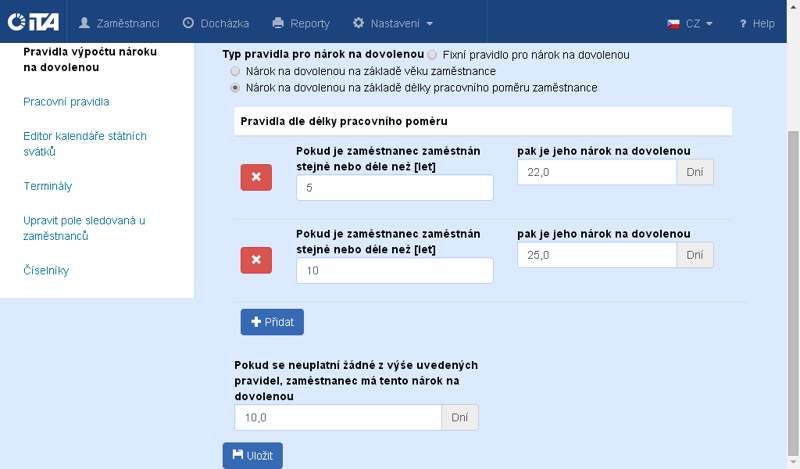The height and width of the screenshot is (469, 800).
Task: Open Pracovní pravidla in sidebar
Action: coord(66,102)
